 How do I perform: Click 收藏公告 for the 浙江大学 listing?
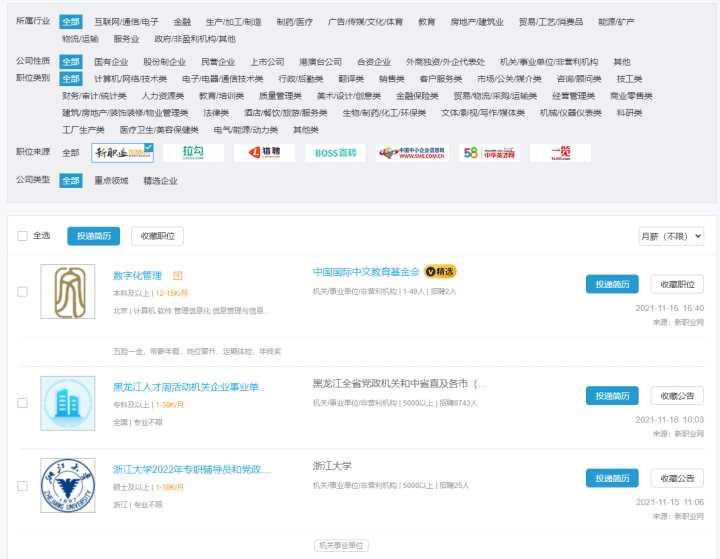point(677,478)
